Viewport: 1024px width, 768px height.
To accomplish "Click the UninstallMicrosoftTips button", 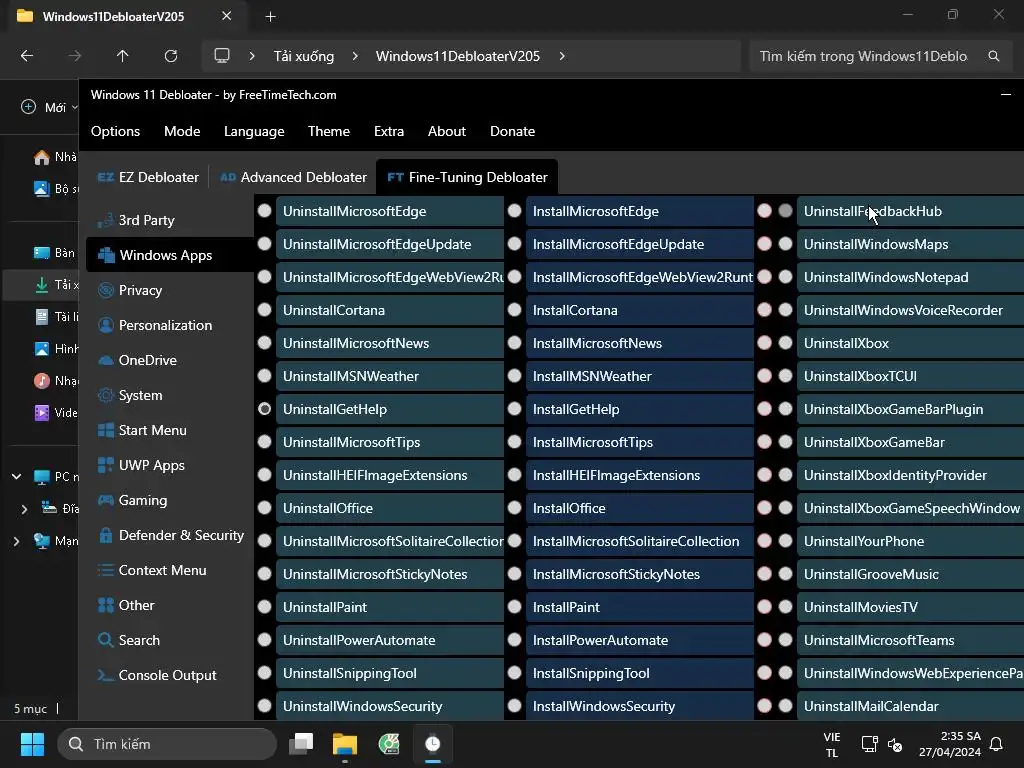I will tap(389, 442).
